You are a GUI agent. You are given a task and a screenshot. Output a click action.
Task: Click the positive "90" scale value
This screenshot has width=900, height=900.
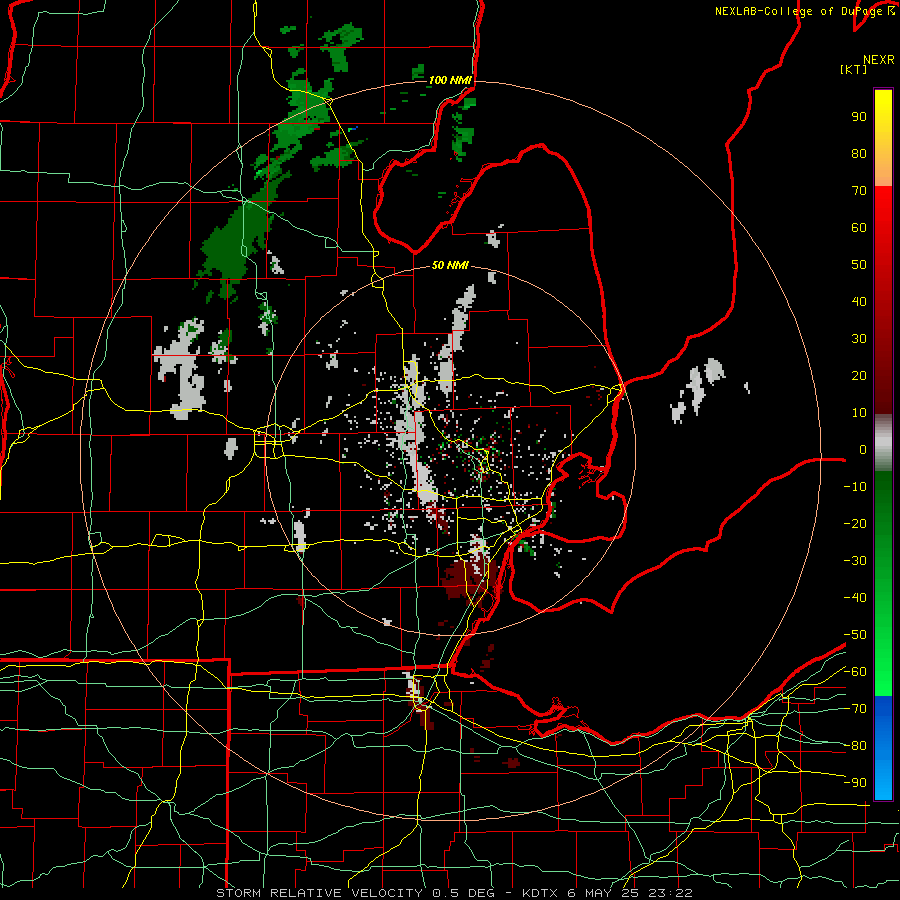[x=859, y=117]
